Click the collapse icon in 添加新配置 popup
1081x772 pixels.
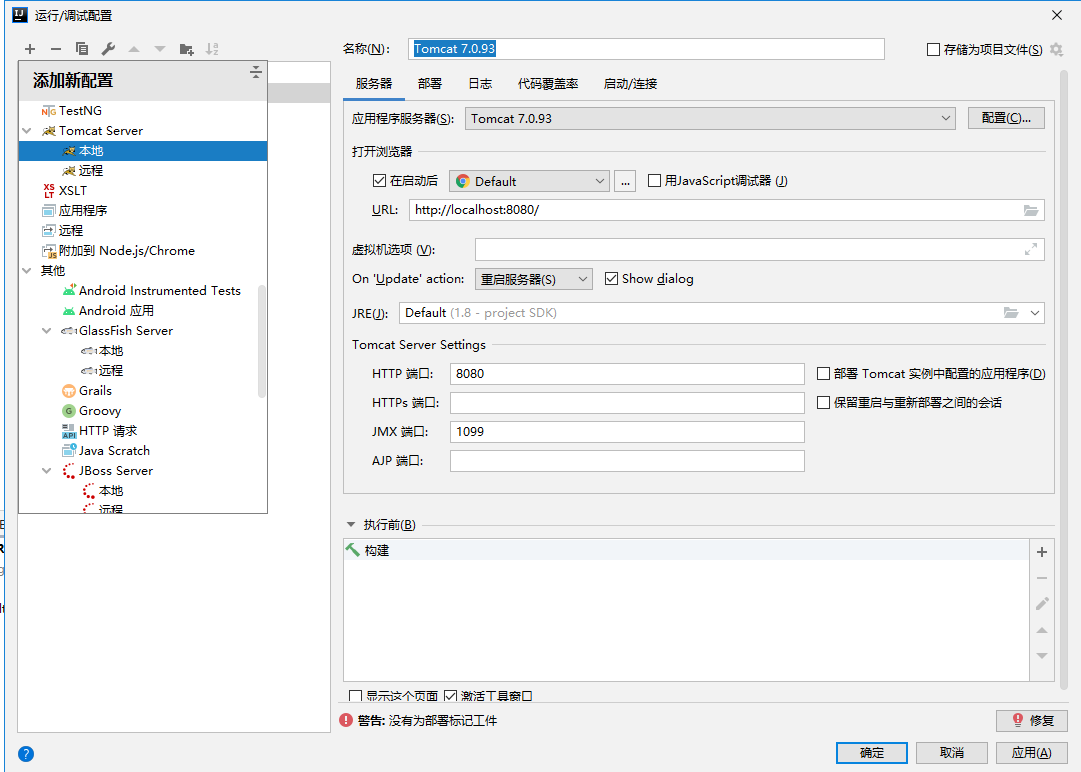coord(256,72)
